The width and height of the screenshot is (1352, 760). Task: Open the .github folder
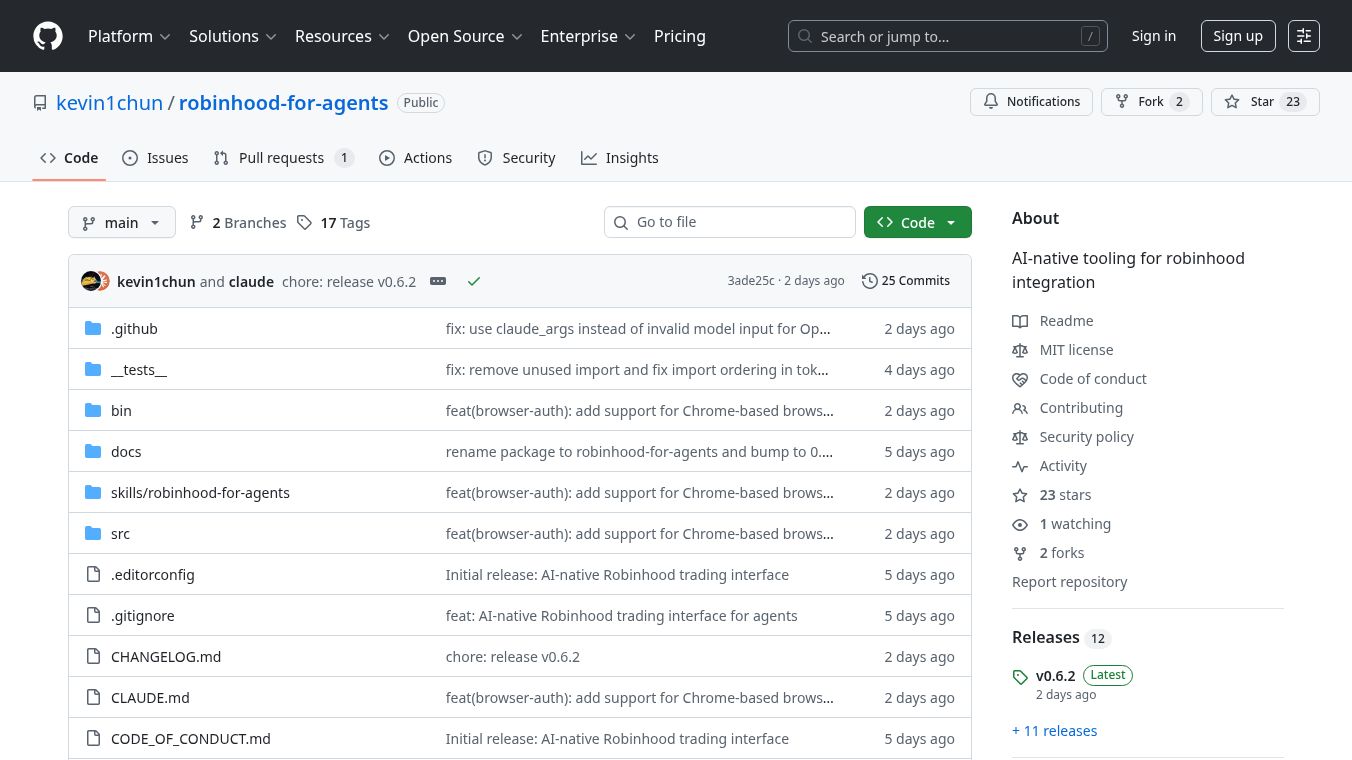click(134, 329)
